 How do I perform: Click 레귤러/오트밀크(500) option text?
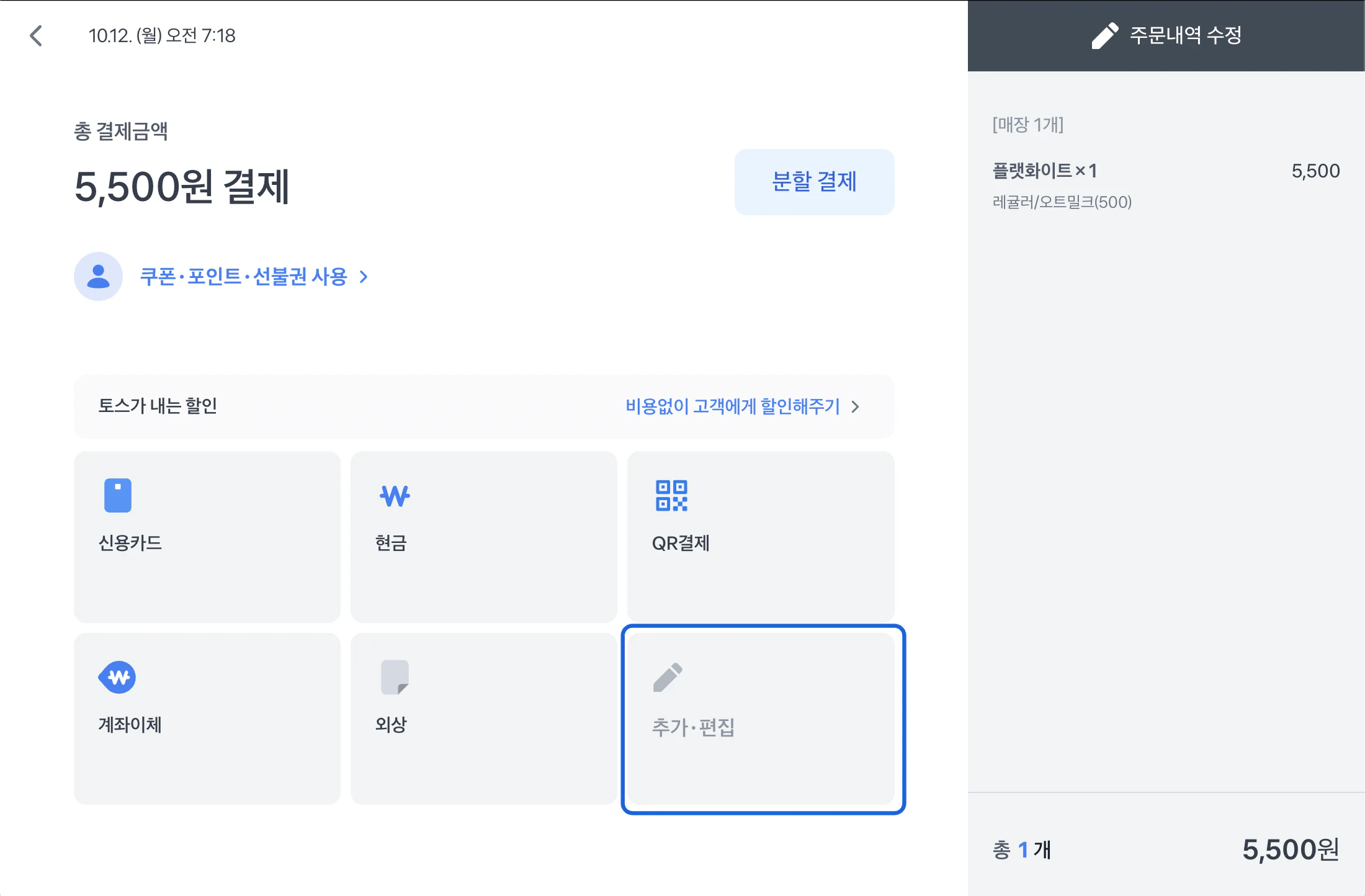click(x=1062, y=202)
